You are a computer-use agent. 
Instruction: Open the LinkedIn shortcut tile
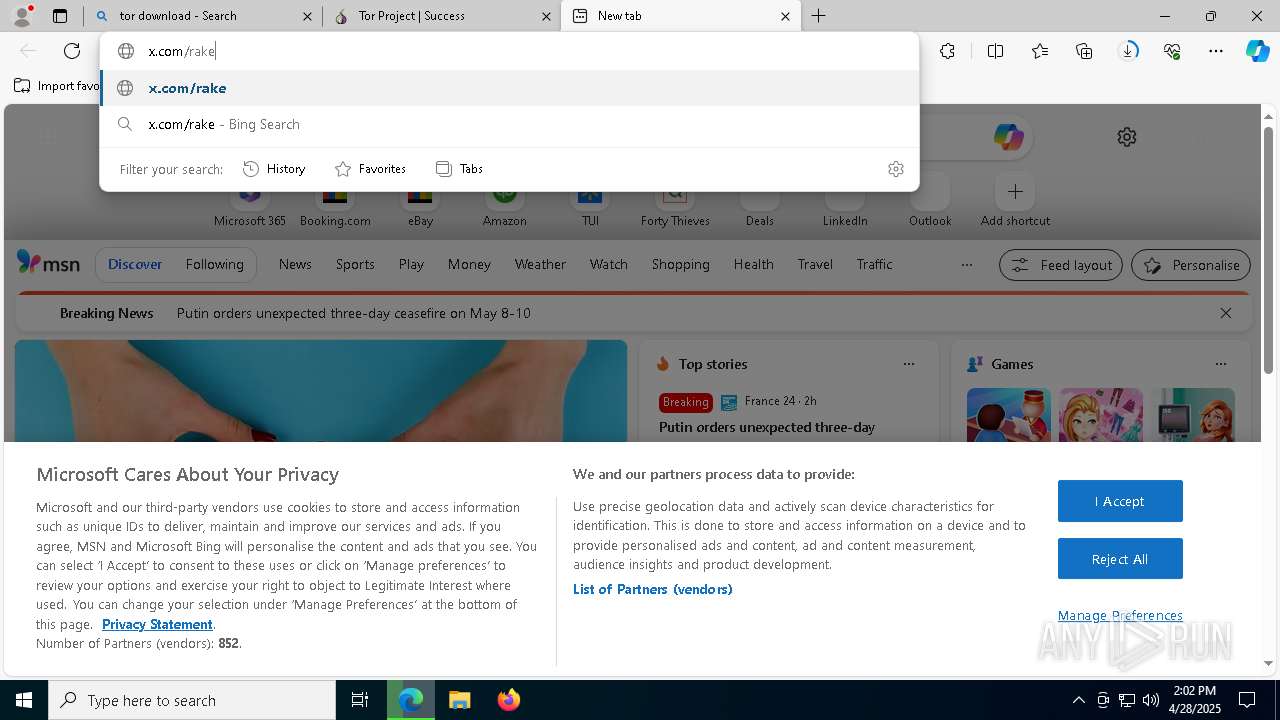[x=845, y=200]
